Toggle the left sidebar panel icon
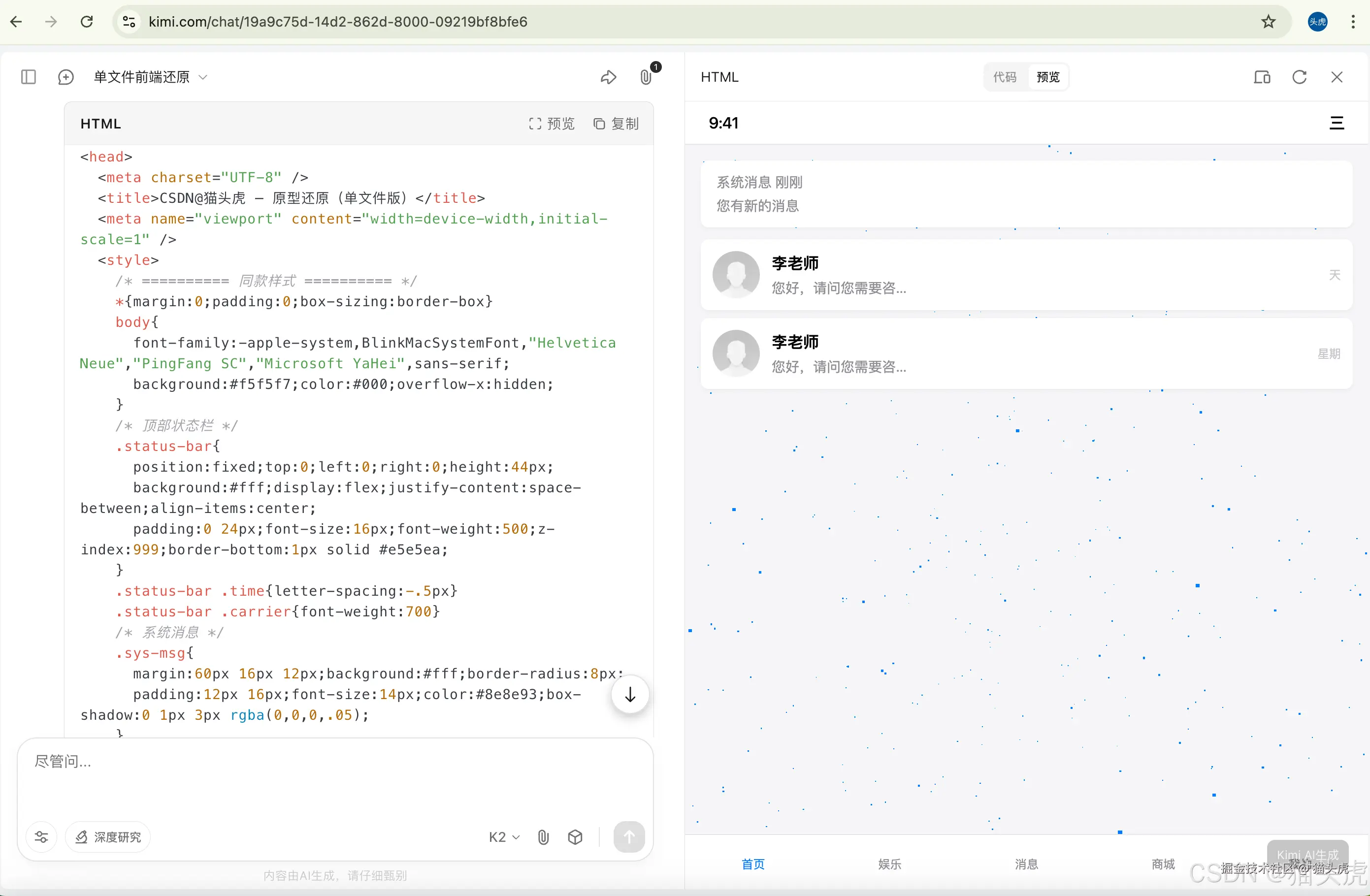 (x=28, y=76)
